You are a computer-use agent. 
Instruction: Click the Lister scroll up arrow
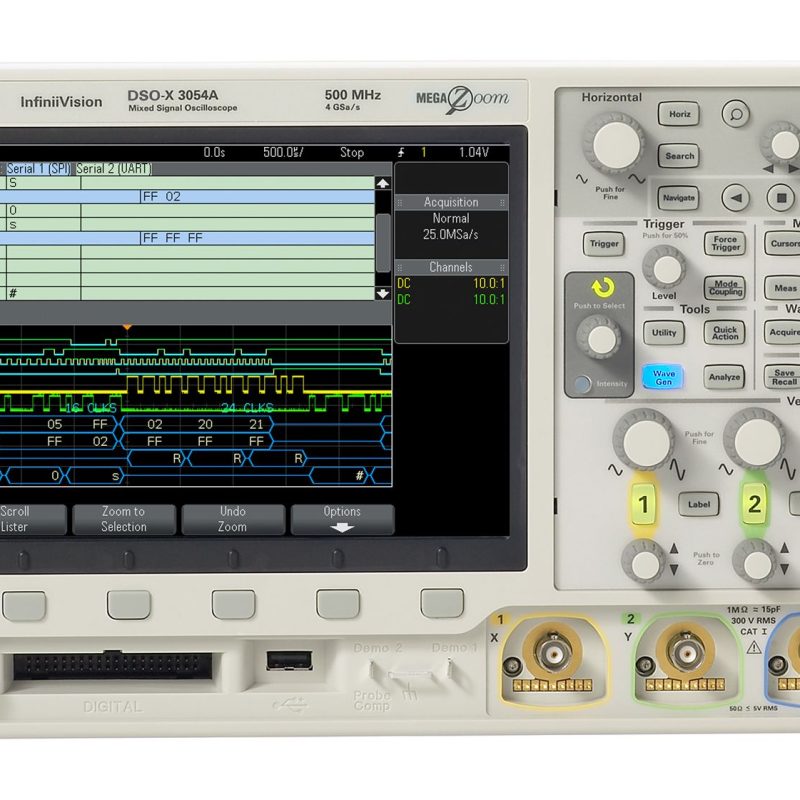click(x=383, y=184)
